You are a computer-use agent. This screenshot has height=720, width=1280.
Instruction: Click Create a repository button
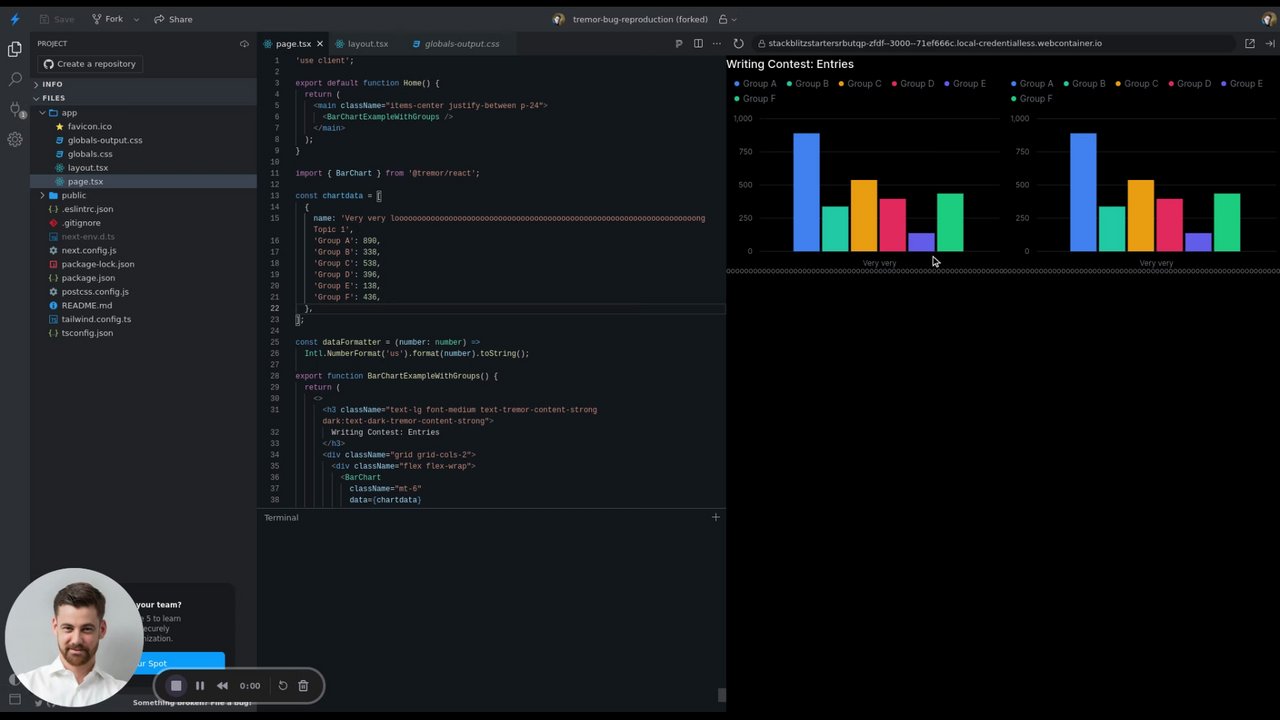[x=89, y=64]
